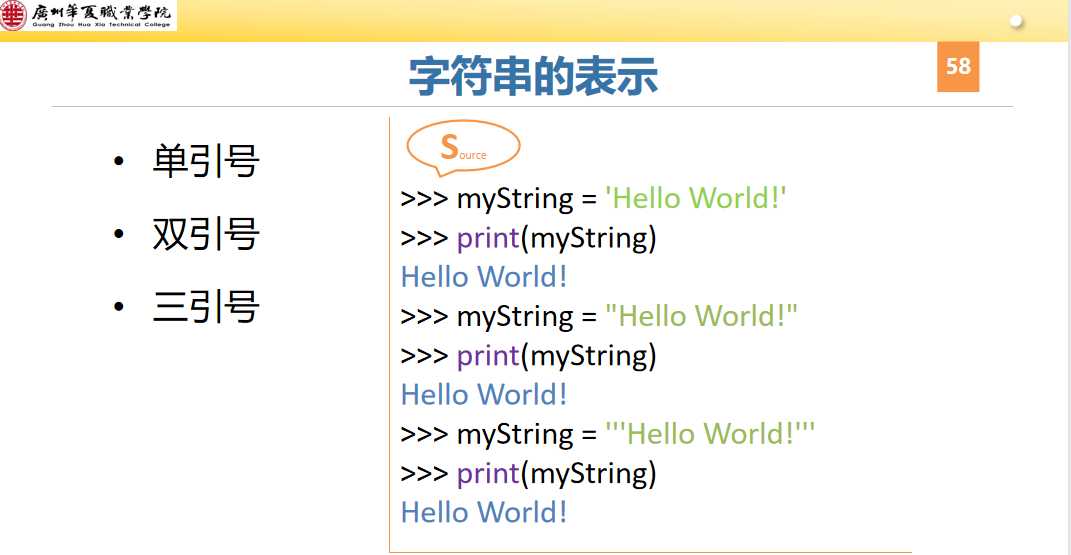Click the 双引号 bullet item
This screenshot has width=1071, height=555.
(206, 234)
